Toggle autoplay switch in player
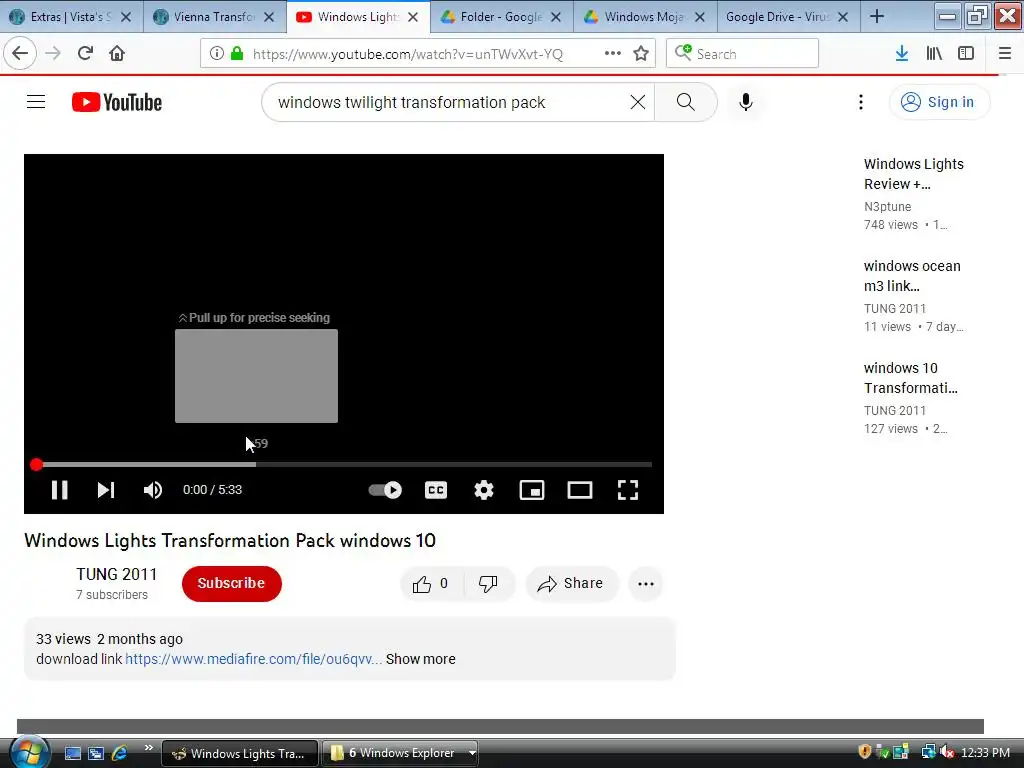 click(385, 490)
